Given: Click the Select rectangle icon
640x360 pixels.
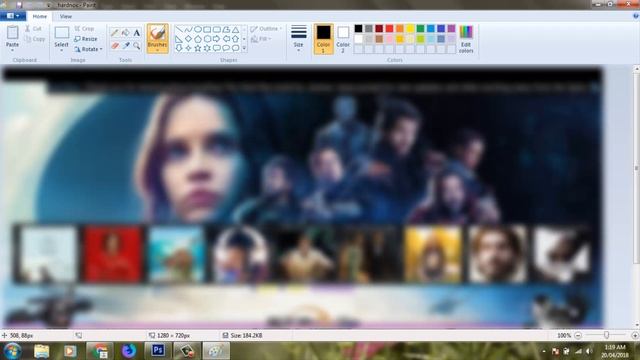Looking at the screenshot, I should [x=62, y=33].
